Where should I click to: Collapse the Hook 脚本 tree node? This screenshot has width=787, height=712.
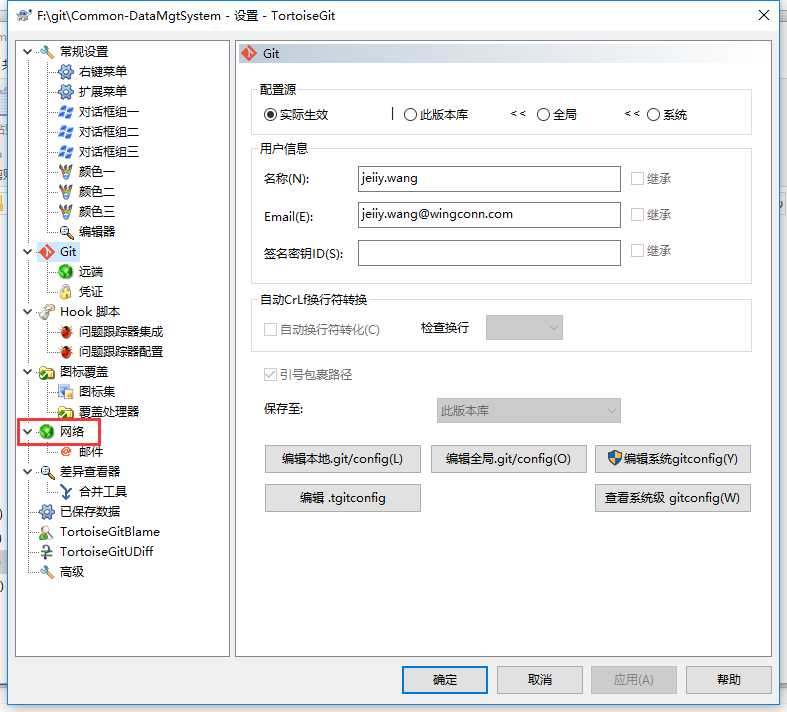click(x=28, y=312)
